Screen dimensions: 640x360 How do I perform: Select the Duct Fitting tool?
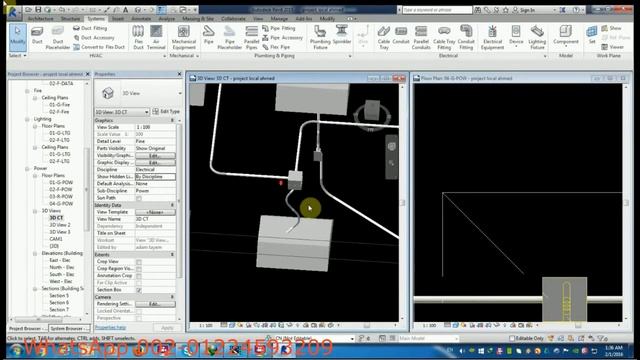tap(90, 28)
